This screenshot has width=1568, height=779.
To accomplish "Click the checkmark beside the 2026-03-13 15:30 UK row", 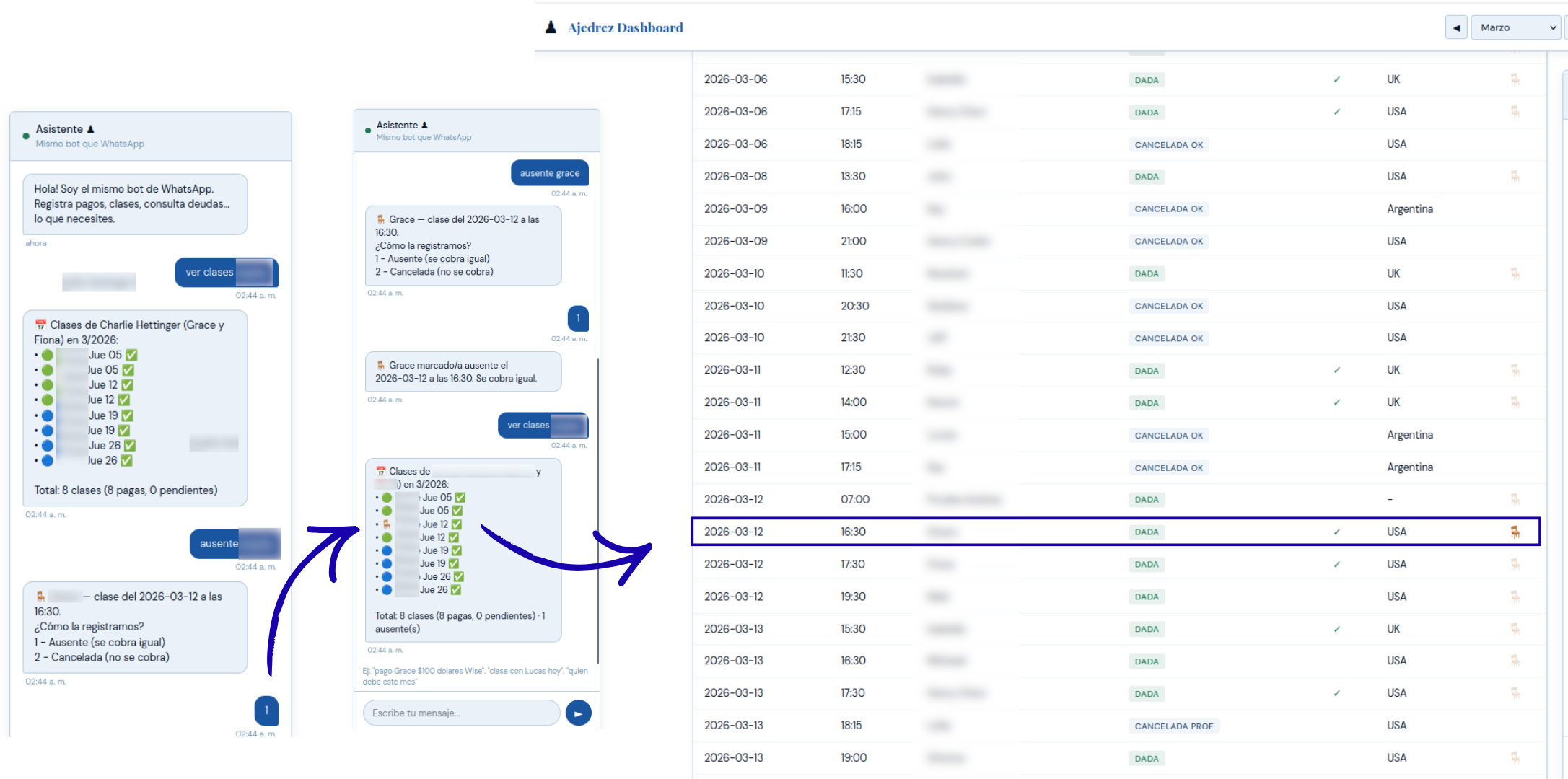I will (1337, 628).
